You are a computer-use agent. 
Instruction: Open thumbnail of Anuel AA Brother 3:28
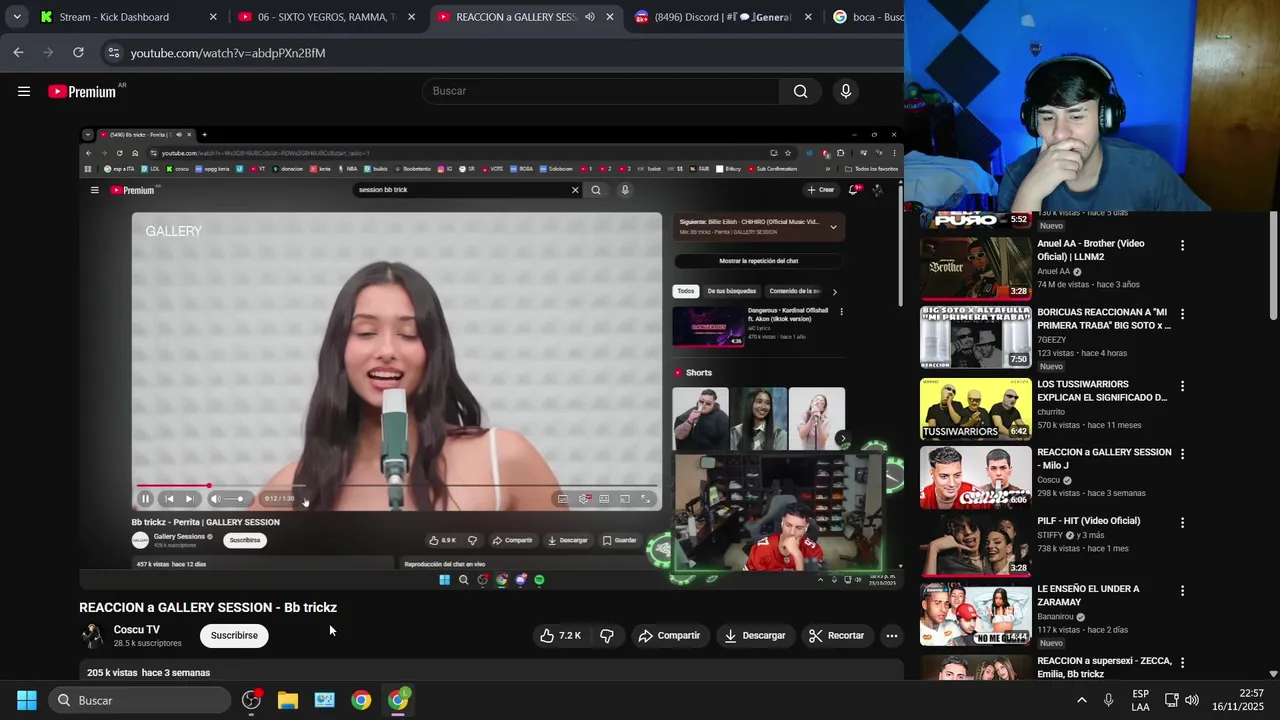975,268
